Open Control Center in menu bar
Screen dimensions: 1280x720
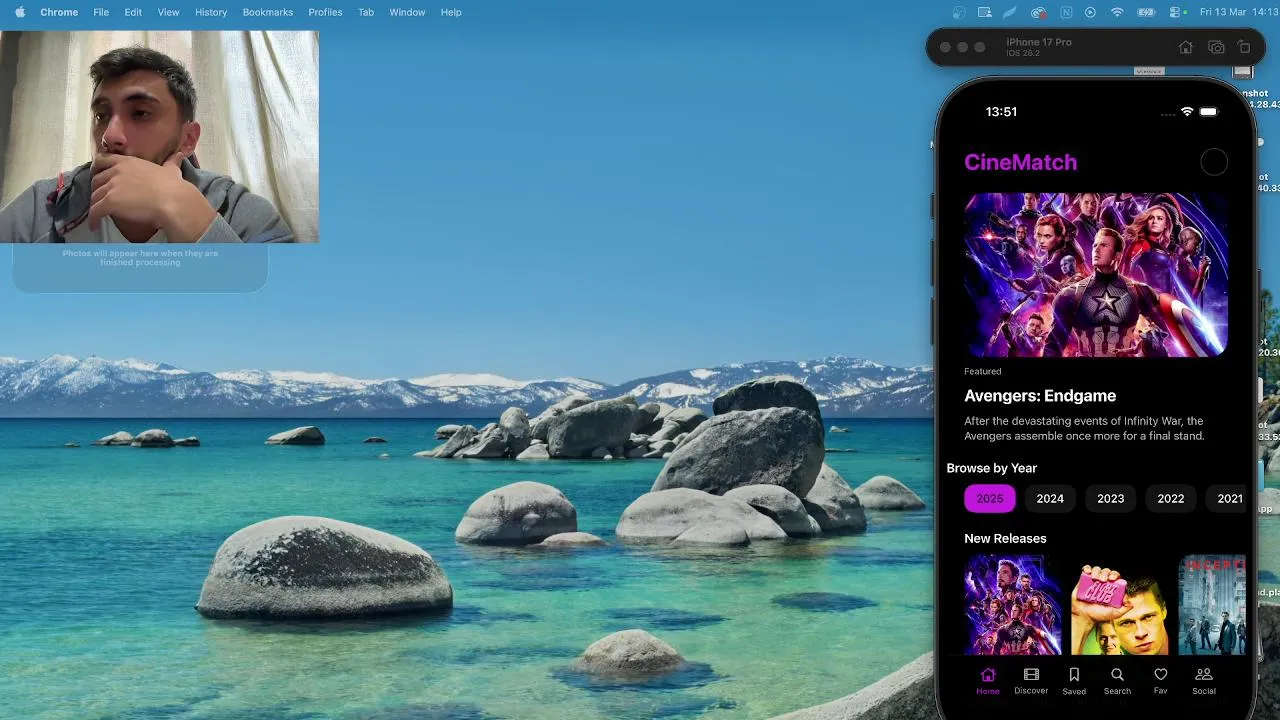pyautogui.click(x=1175, y=12)
